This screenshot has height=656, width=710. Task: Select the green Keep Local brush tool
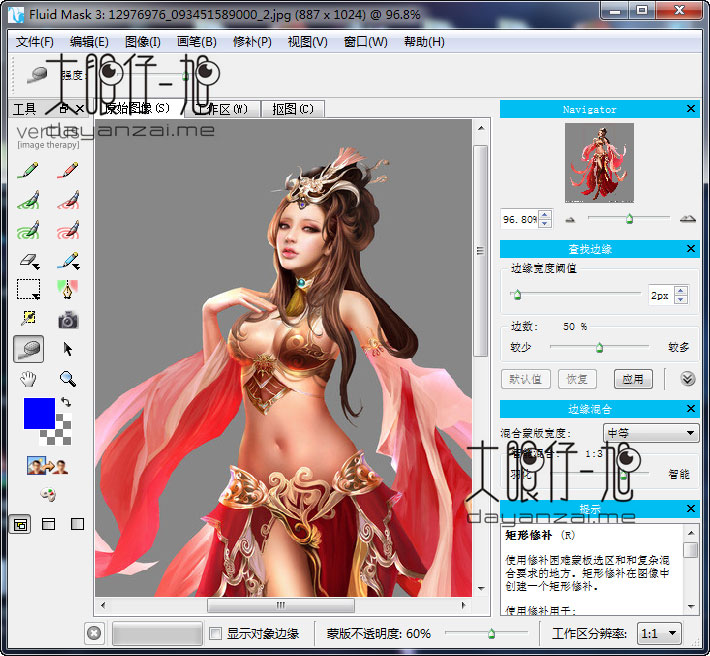(x=29, y=200)
